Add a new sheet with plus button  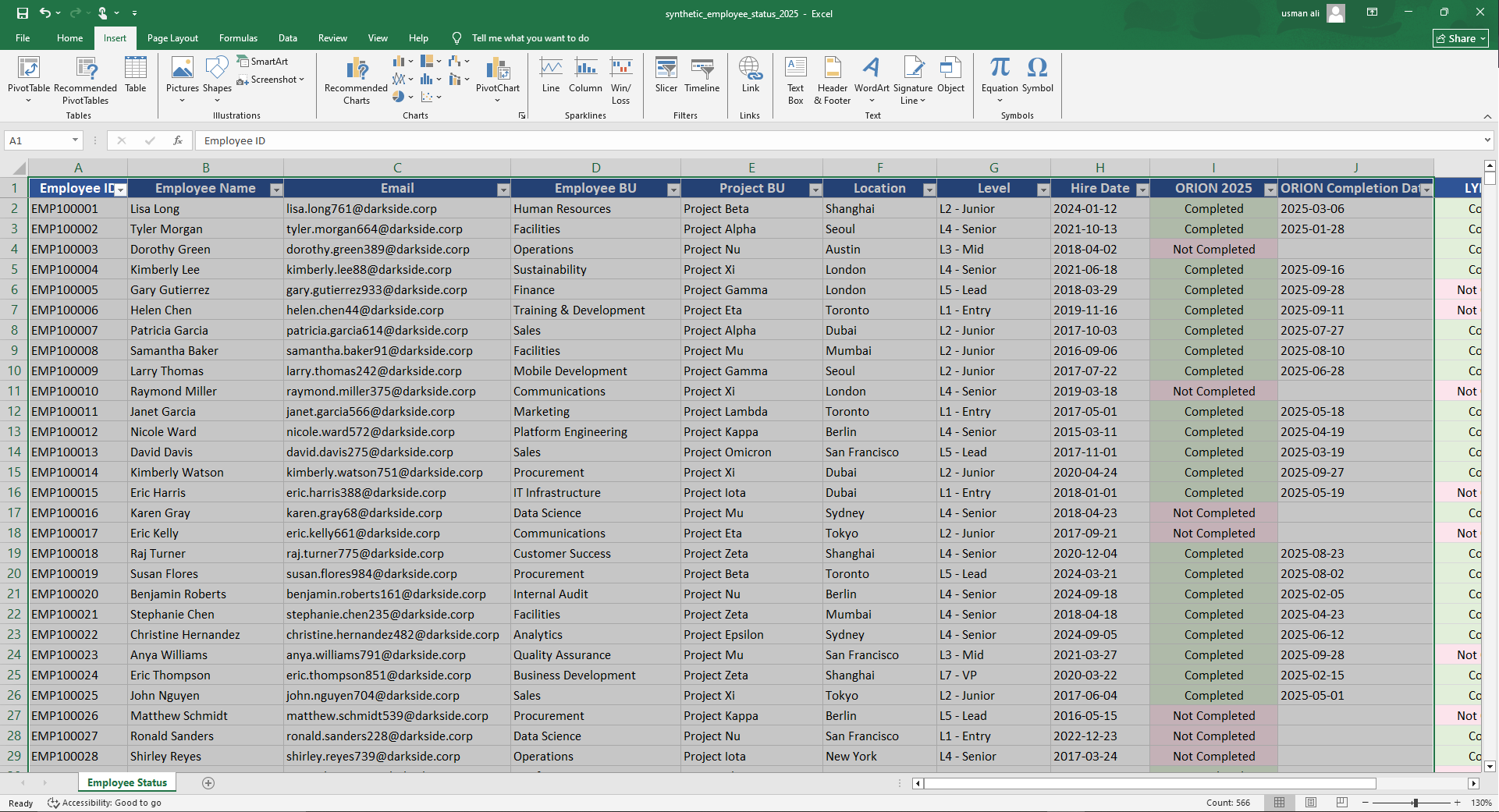[x=208, y=783]
